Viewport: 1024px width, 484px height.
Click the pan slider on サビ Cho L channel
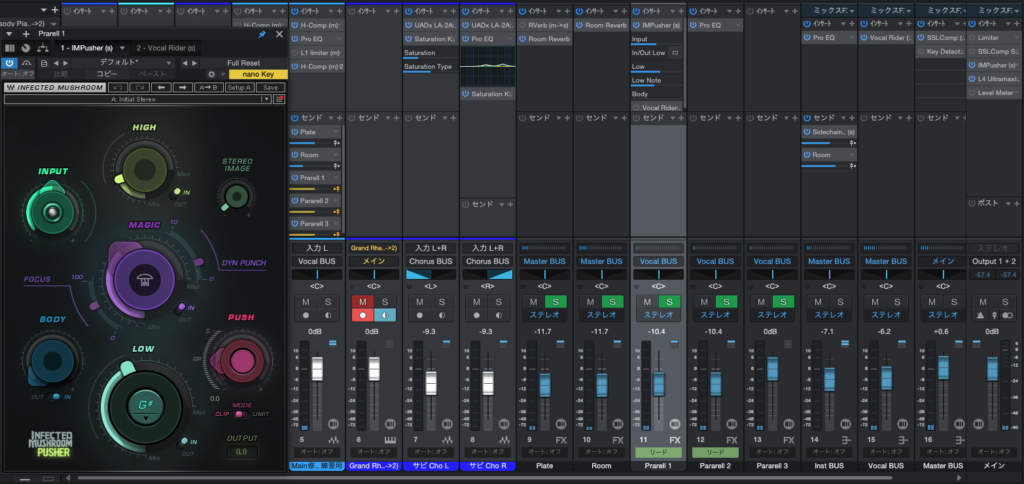coord(431,274)
